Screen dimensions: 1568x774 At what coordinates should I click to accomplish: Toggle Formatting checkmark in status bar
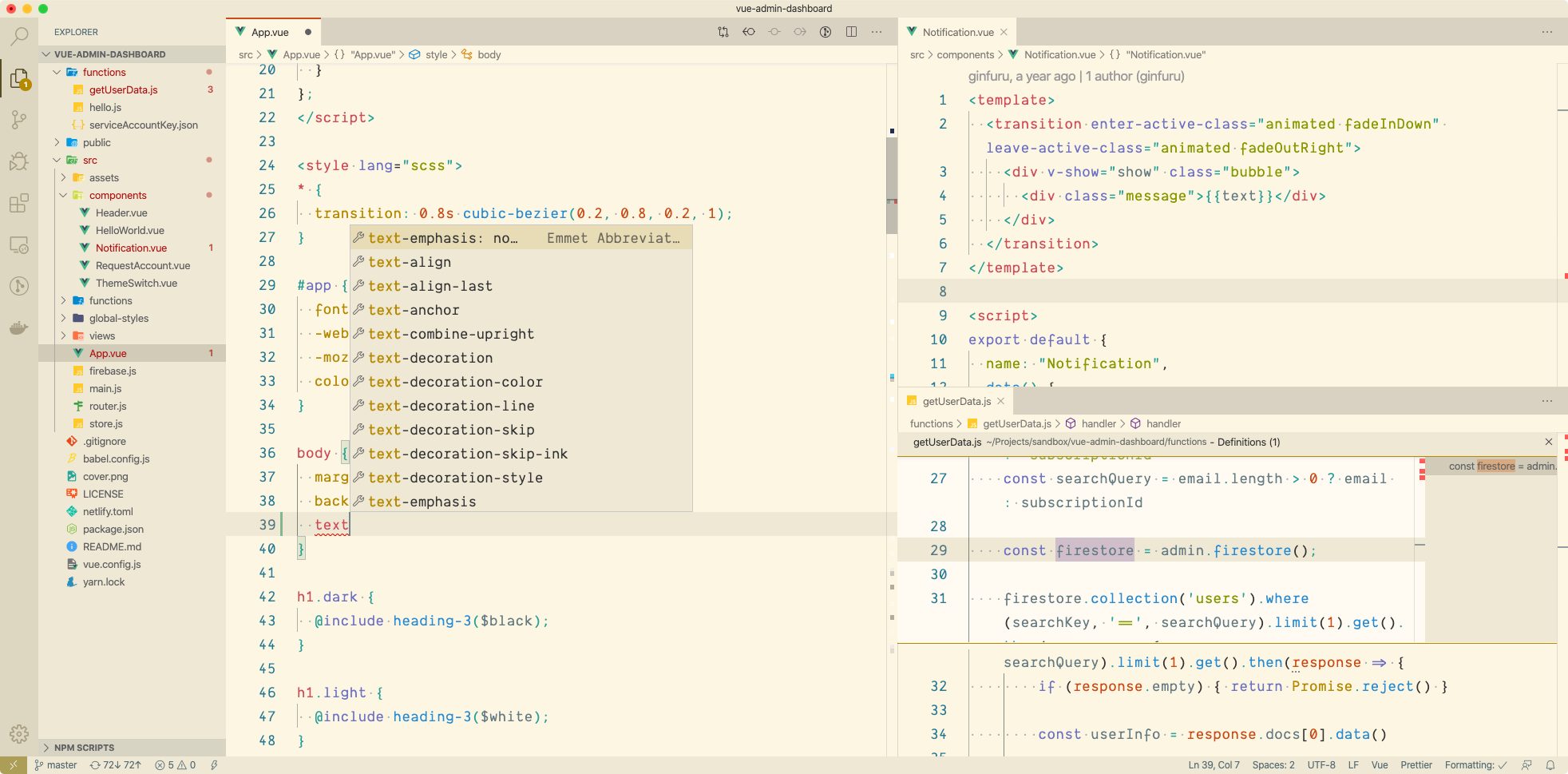1475,765
